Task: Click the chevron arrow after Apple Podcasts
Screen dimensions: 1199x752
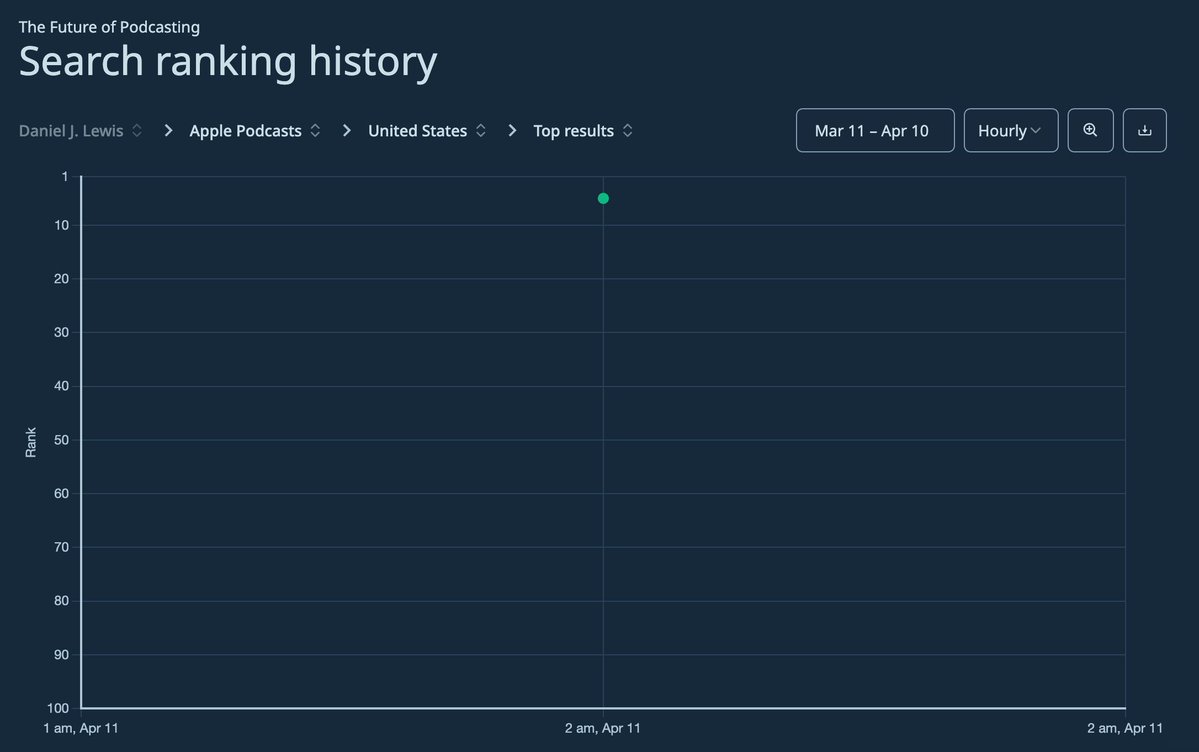Action: tap(346, 131)
